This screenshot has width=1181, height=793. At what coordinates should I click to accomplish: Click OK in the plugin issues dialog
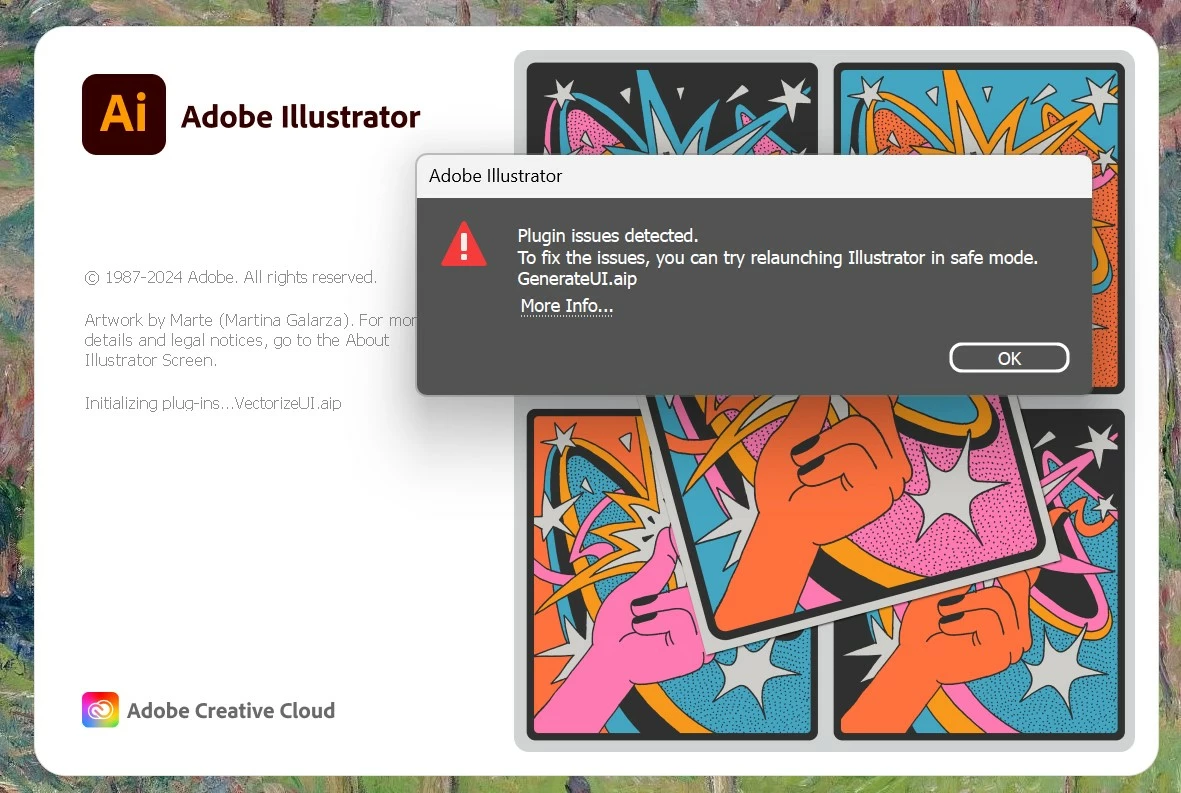pos(1009,358)
